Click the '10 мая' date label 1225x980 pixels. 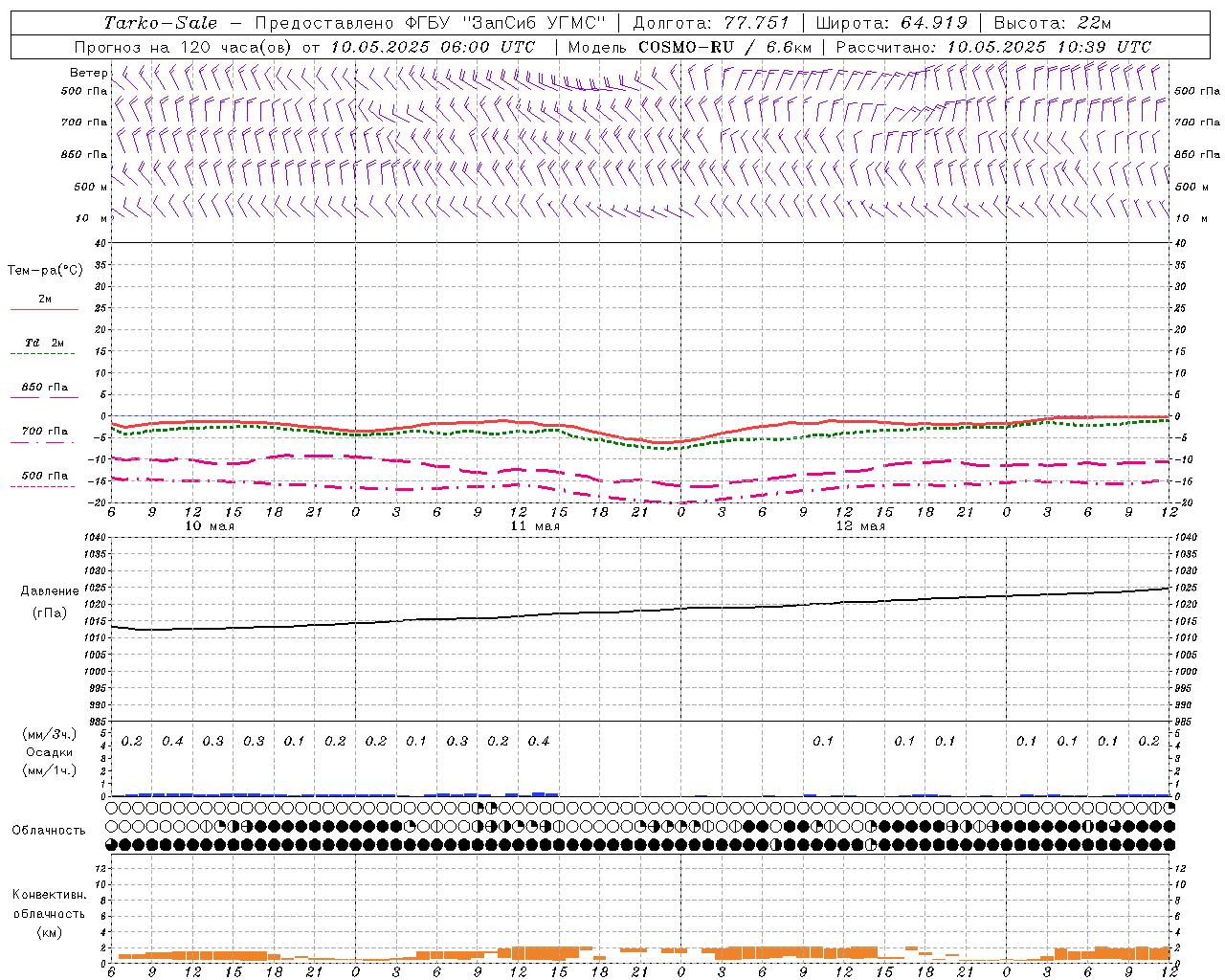tap(210, 526)
